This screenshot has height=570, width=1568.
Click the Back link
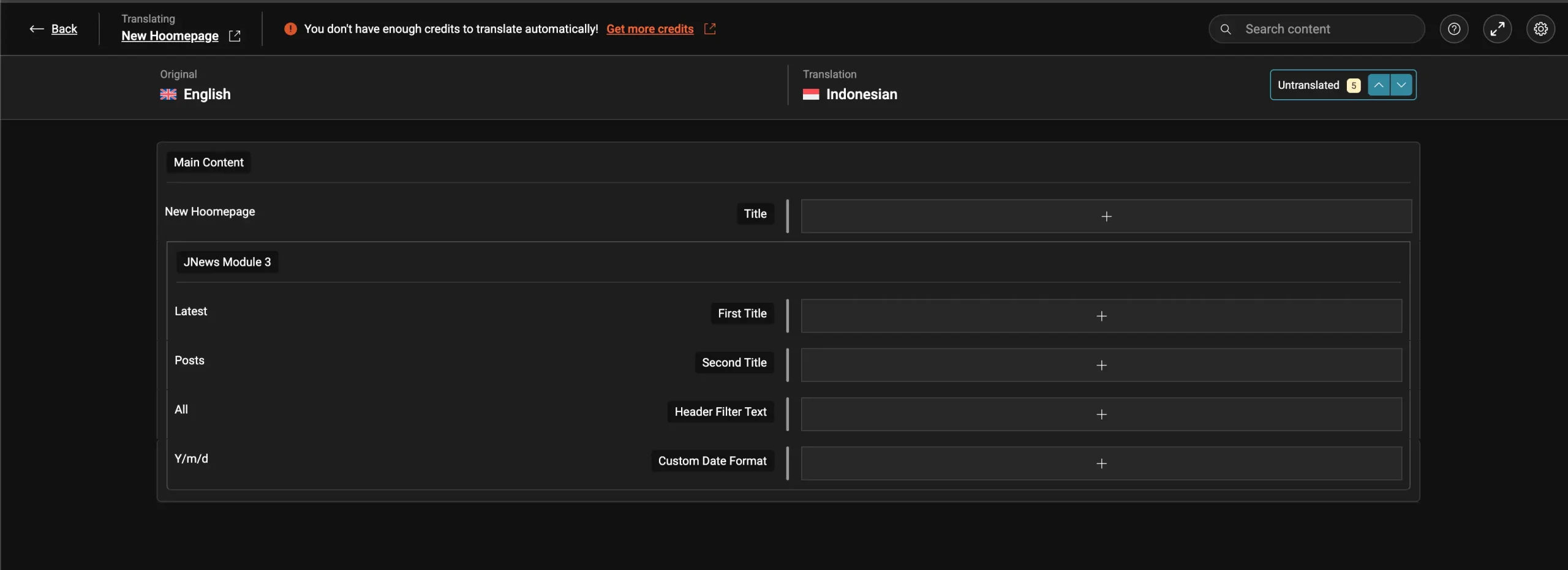64,29
